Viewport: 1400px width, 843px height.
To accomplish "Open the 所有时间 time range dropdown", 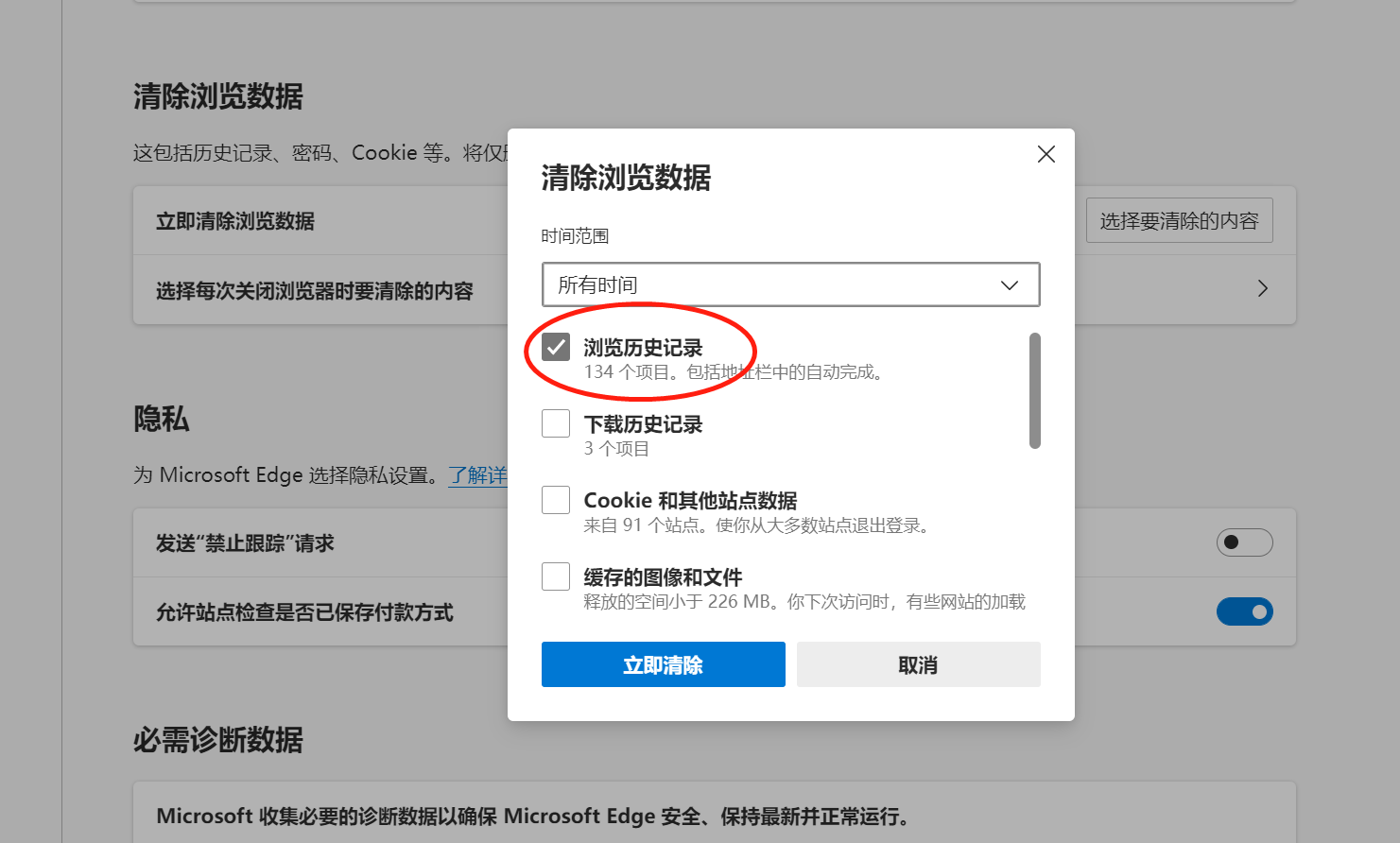I will 790,284.
